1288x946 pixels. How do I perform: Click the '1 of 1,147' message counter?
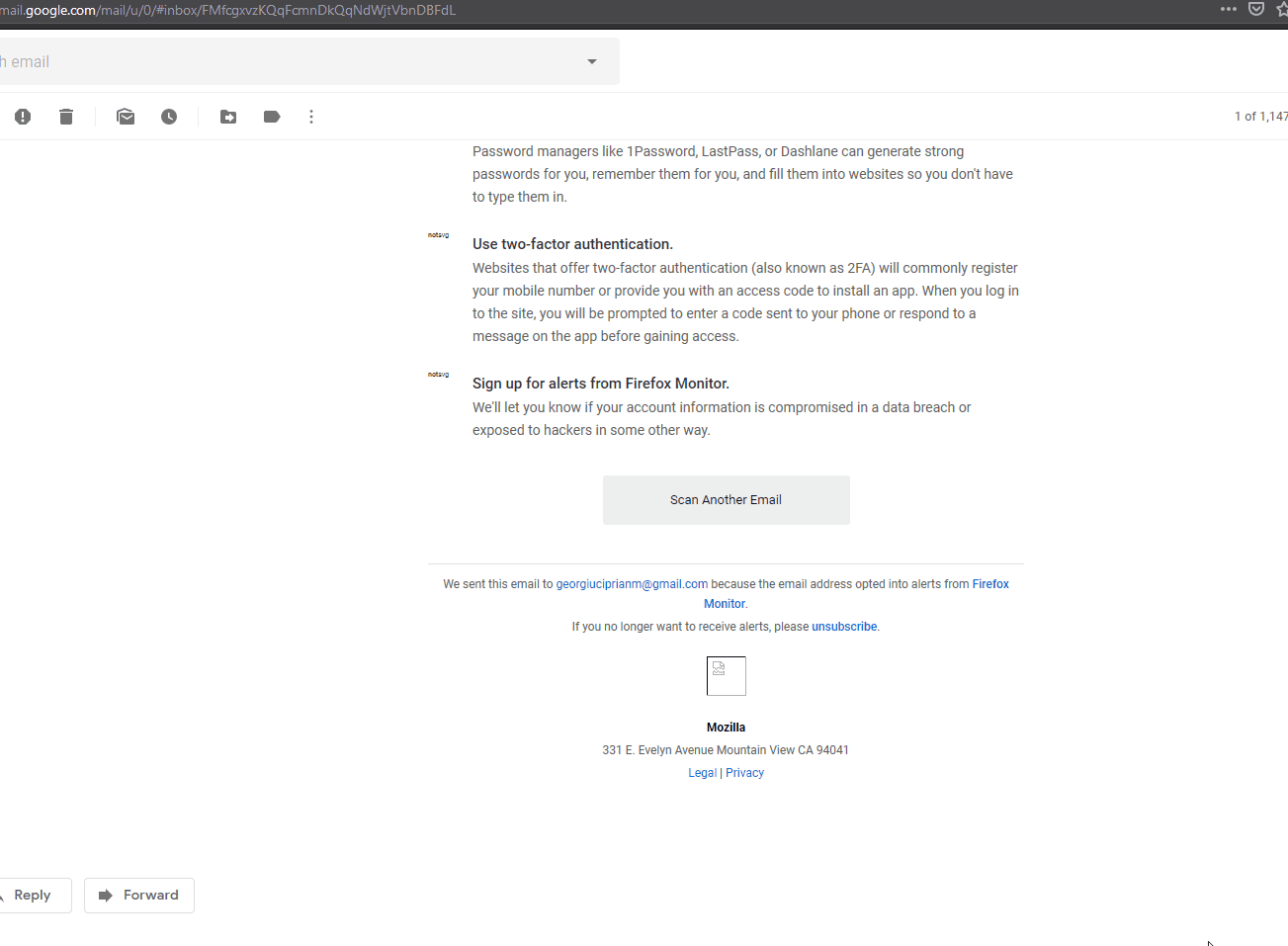tap(1261, 117)
